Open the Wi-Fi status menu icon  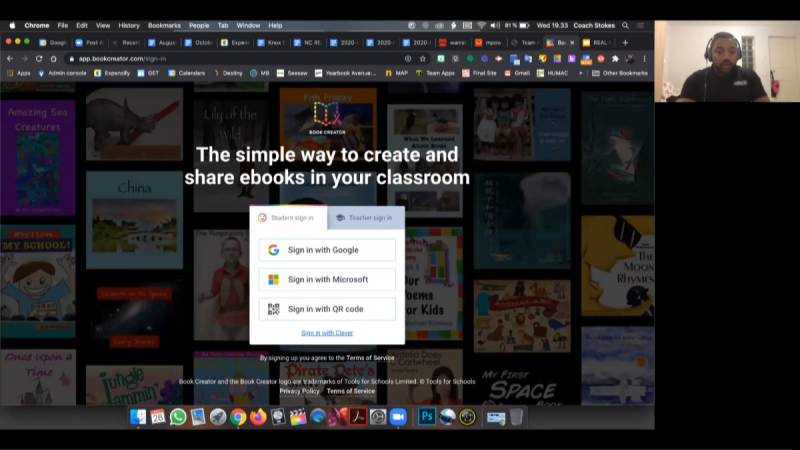point(481,26)
